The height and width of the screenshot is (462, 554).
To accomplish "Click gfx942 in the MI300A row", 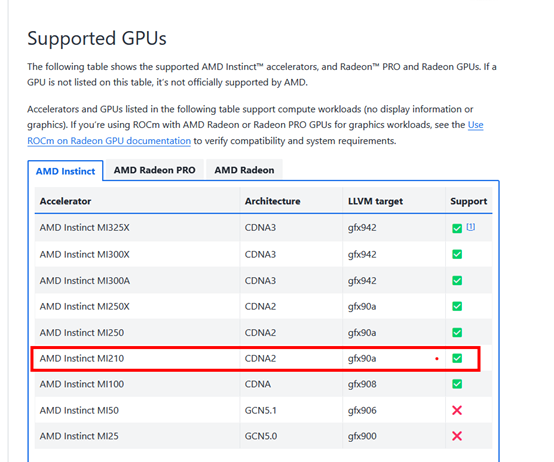I will tap(362, 281).
